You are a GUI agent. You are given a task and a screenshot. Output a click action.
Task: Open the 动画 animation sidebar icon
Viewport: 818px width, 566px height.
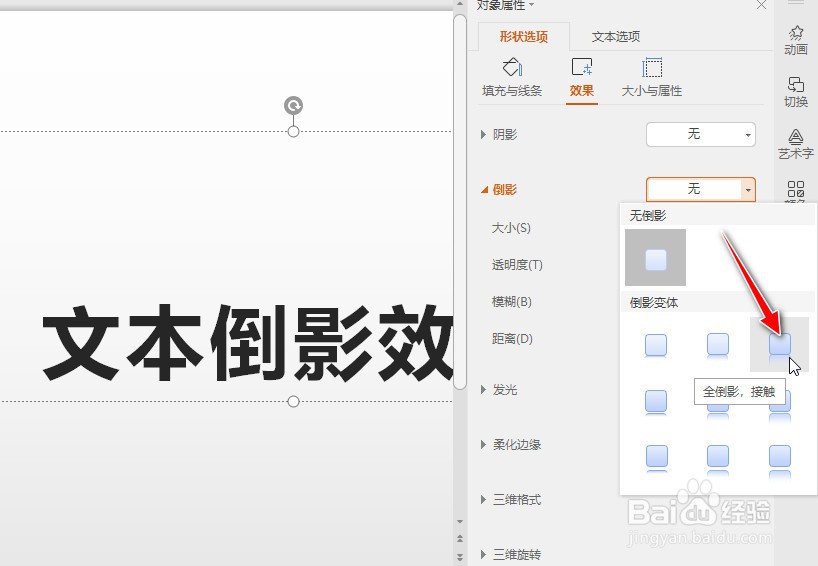click(796, 40)
